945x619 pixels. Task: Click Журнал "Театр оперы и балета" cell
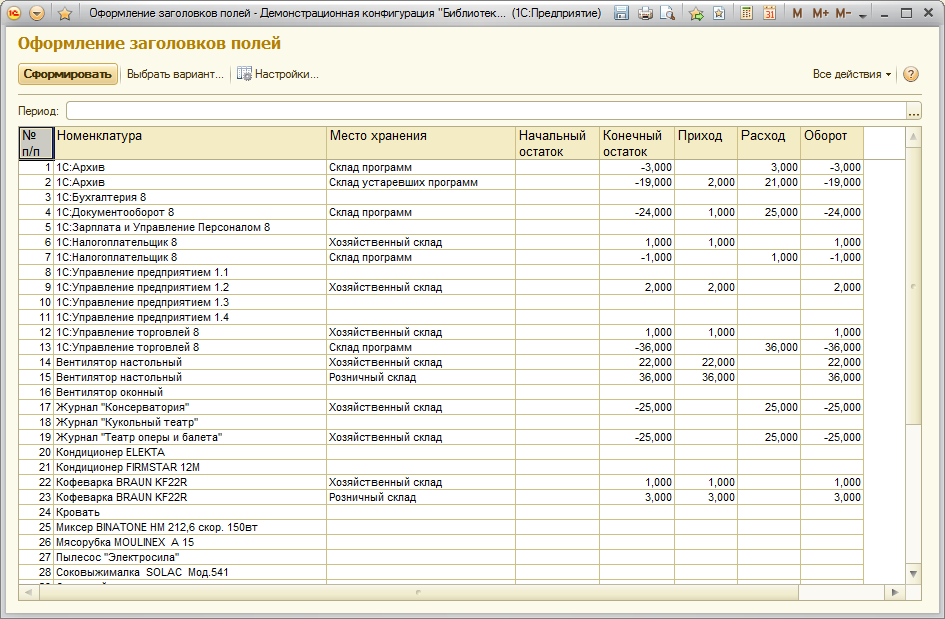[x=190, y=438]
